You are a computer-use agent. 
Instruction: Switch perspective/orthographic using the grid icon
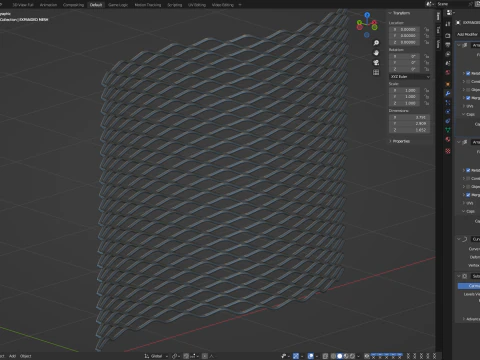376,72
